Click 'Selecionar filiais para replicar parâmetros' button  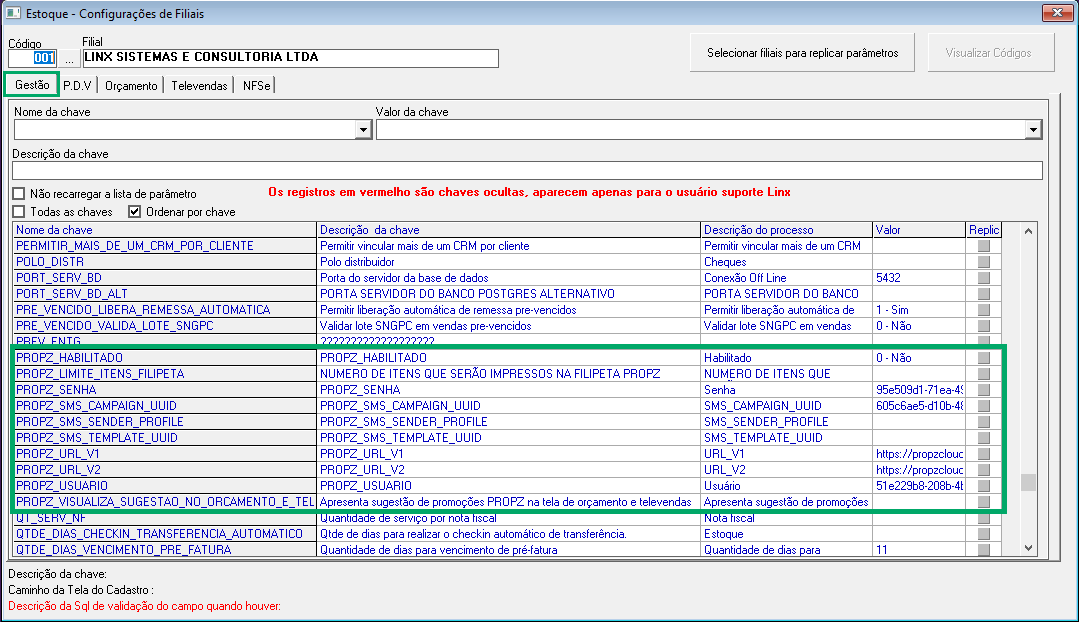point(802,53)
